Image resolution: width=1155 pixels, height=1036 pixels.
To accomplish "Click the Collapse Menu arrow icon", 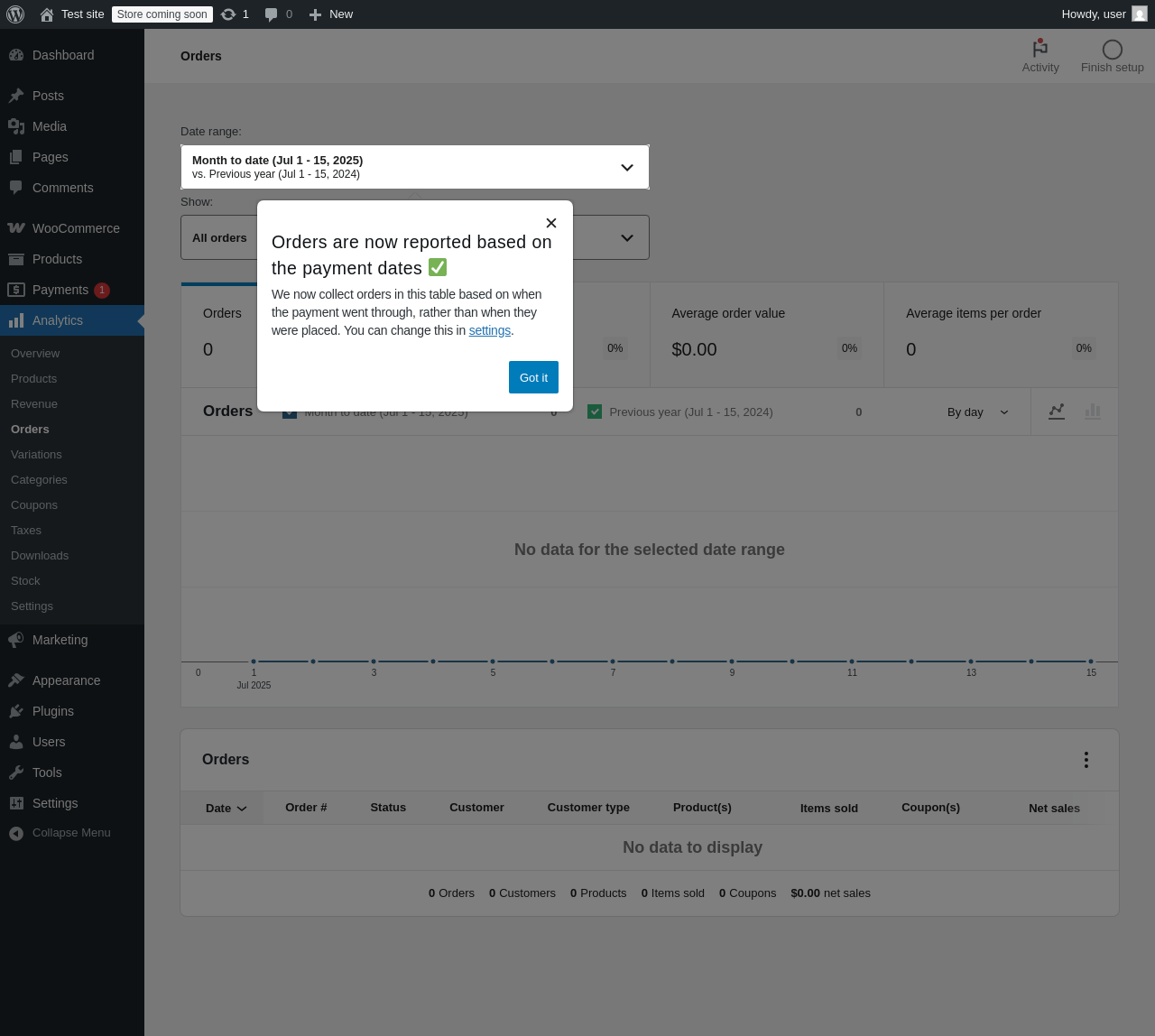I will click(16, 833).
